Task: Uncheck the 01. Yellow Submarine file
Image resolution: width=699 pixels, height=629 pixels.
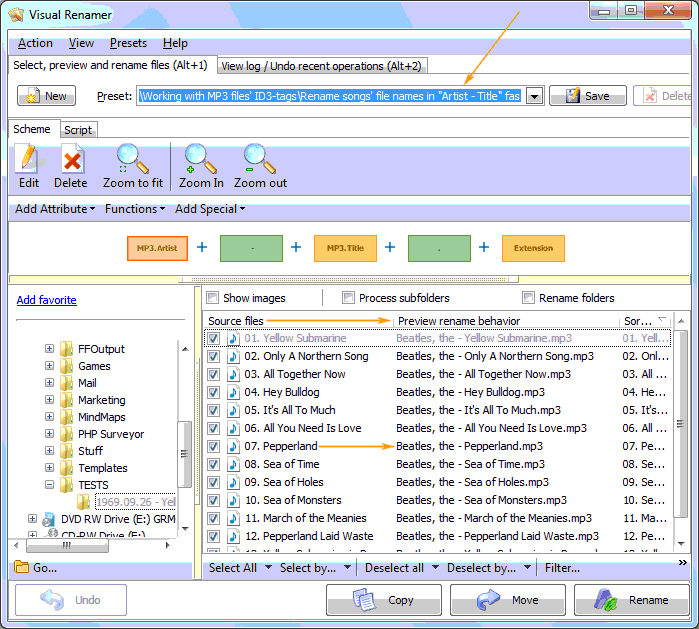Action: pos(214,338)
